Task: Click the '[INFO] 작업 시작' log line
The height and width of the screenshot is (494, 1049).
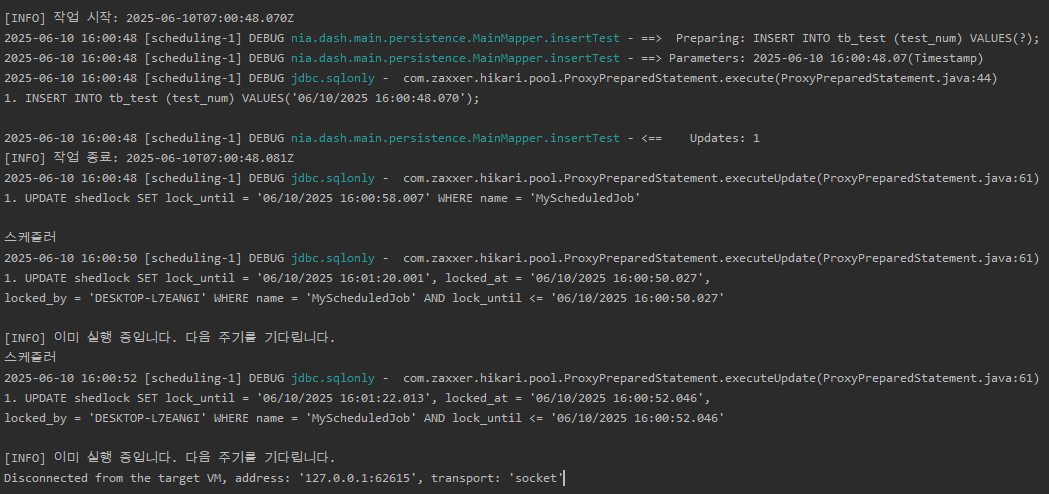Action: click(149, 18)
